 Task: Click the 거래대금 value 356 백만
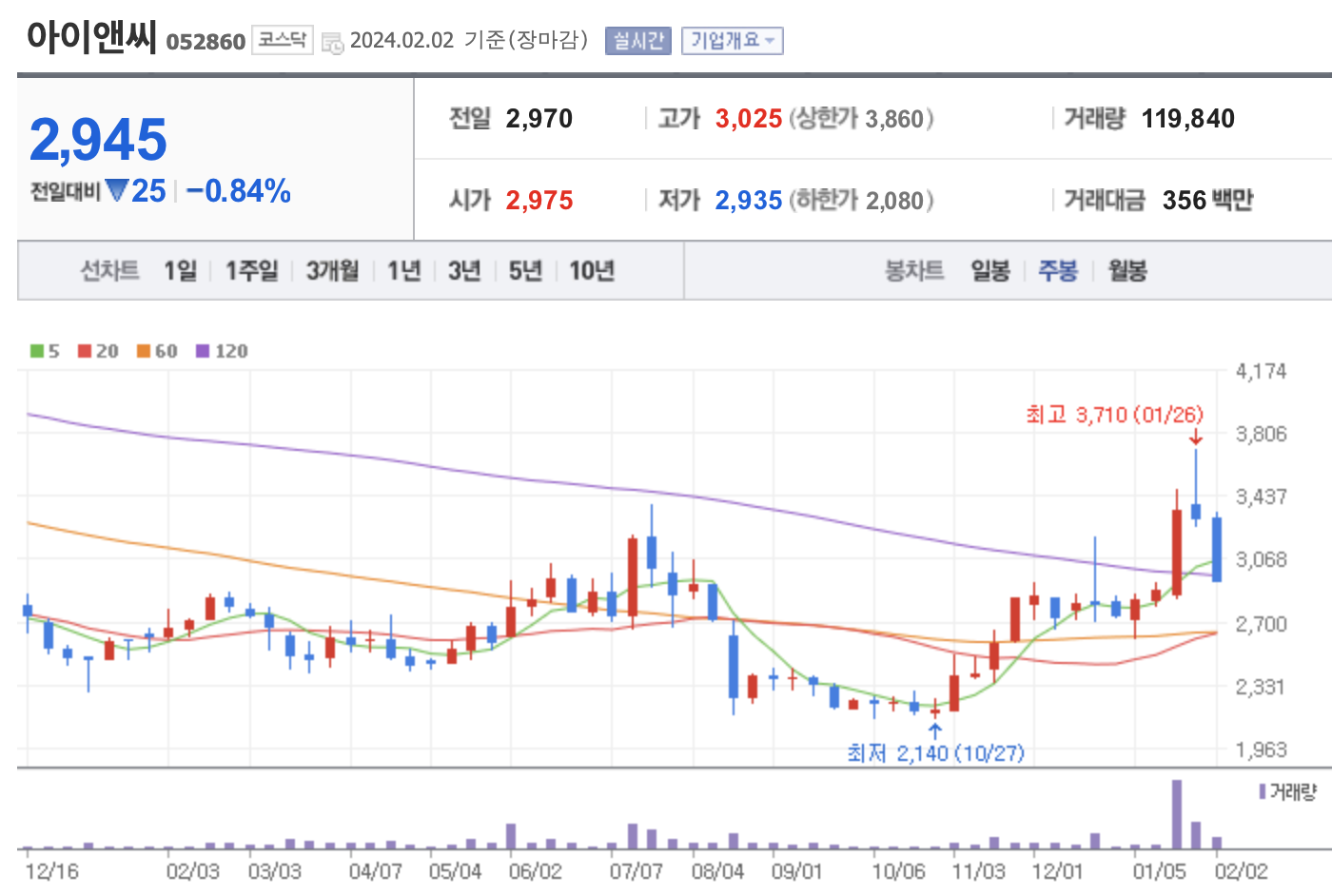pyautogui.click(x=1208, y=201)
